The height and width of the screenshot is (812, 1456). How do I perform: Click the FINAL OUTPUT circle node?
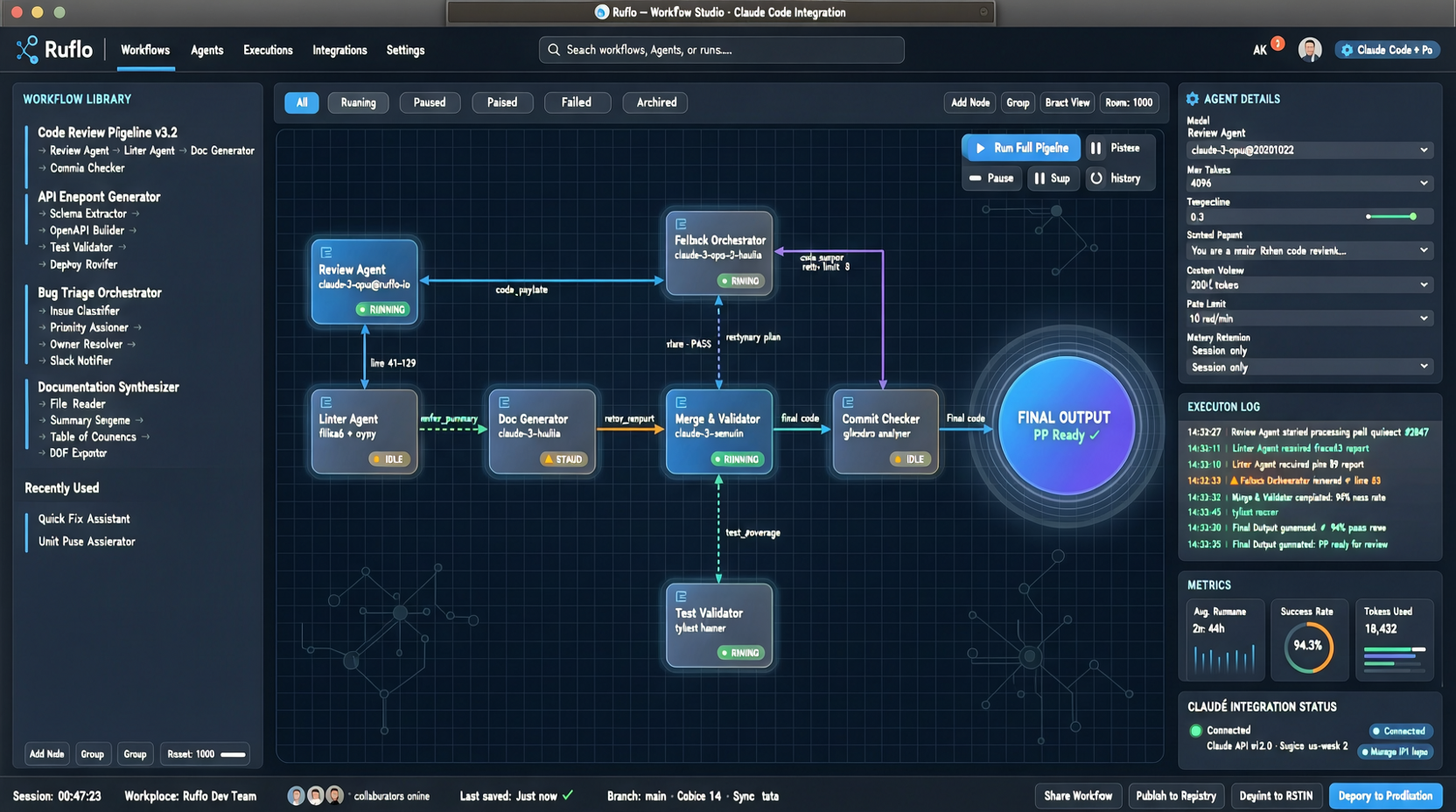tap(1066, 426)
